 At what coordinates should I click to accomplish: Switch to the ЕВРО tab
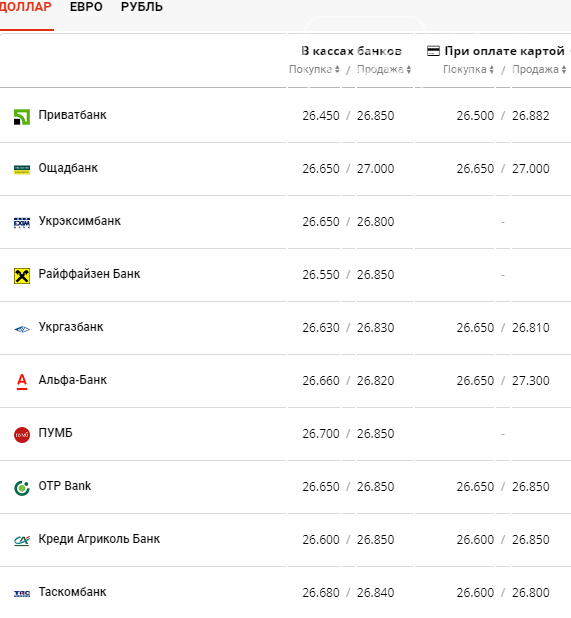tap(86, 7)
